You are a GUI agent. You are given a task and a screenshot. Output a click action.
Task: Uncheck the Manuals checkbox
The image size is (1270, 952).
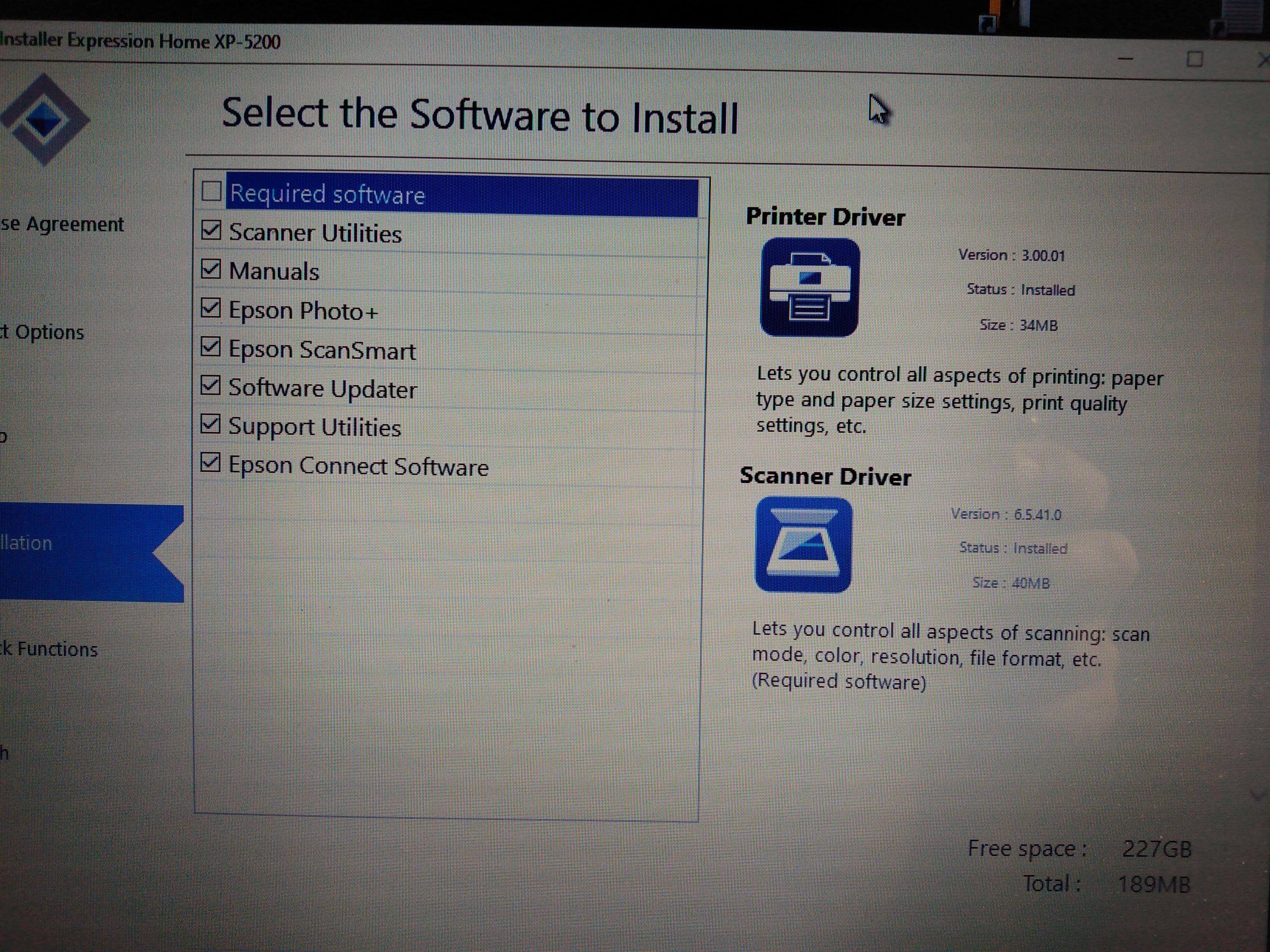click(x=211, y=269)
